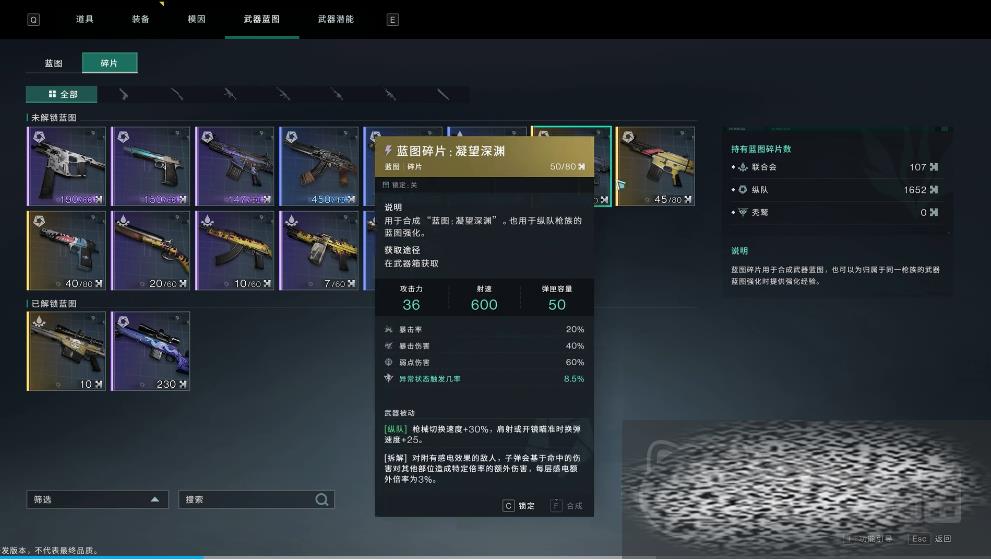Select the shotgun fragment card showing 20/60
This screenshot has height=560, width=991.
150,251
